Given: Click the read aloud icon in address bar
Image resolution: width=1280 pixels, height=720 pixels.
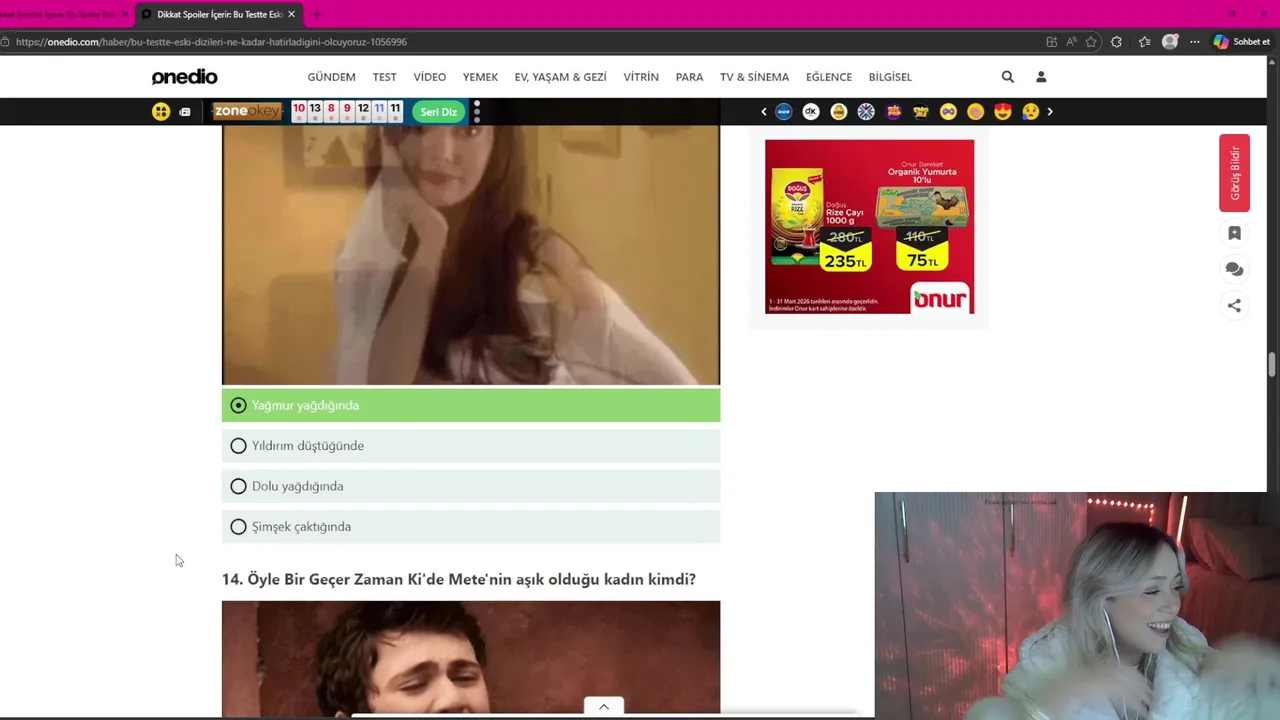Looking at the screenshot, I should (1071, 42).
